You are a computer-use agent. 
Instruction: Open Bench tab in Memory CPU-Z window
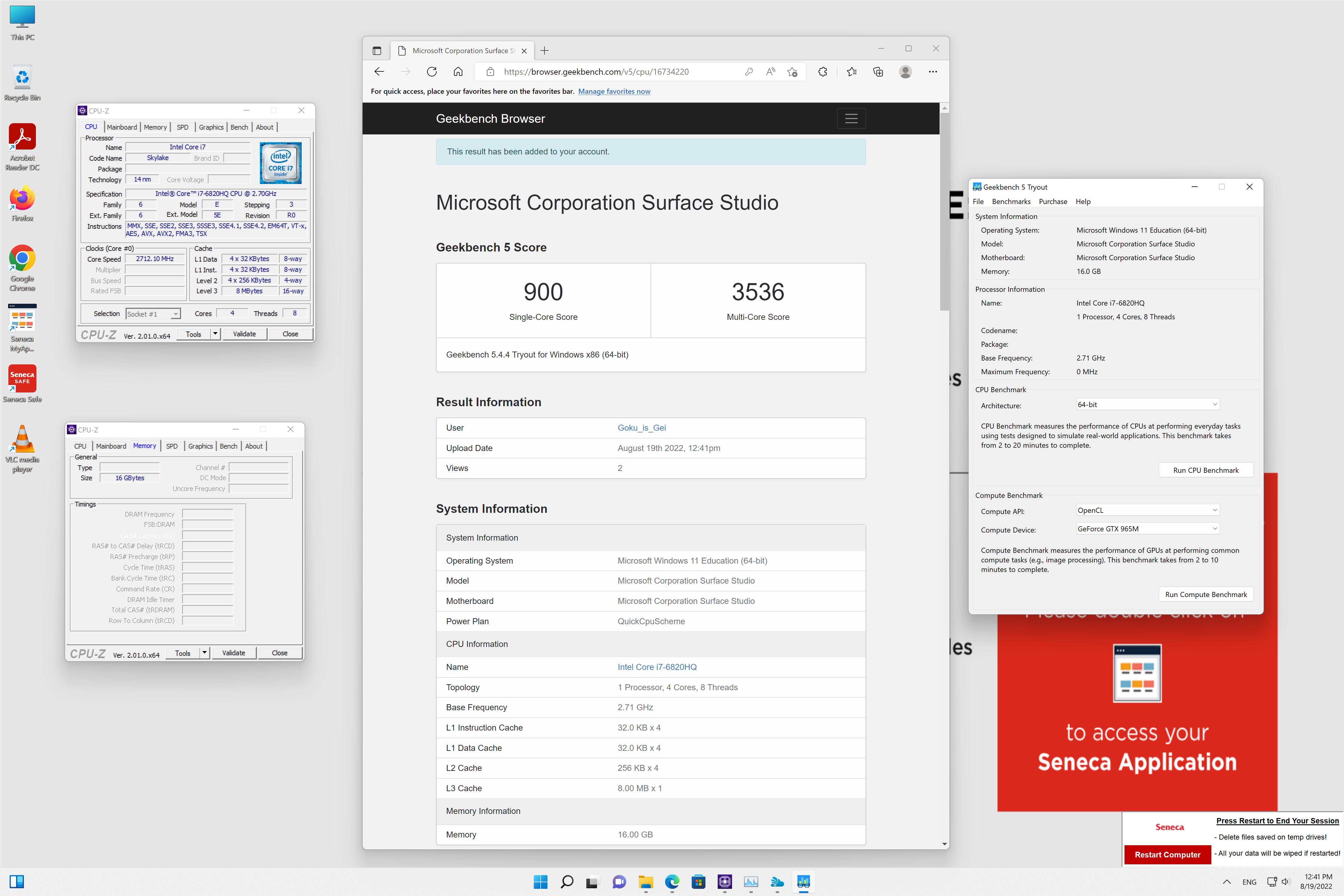(x=228, y=446)
